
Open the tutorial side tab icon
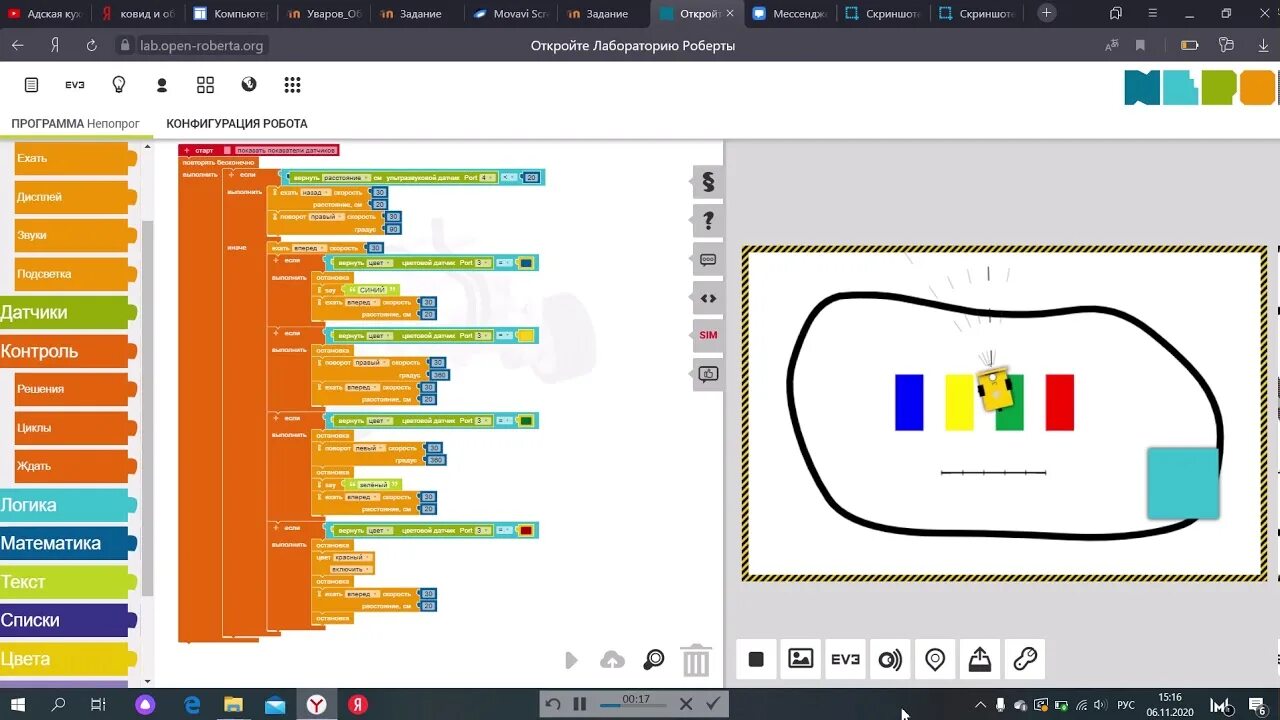click(x=708, y=259)
